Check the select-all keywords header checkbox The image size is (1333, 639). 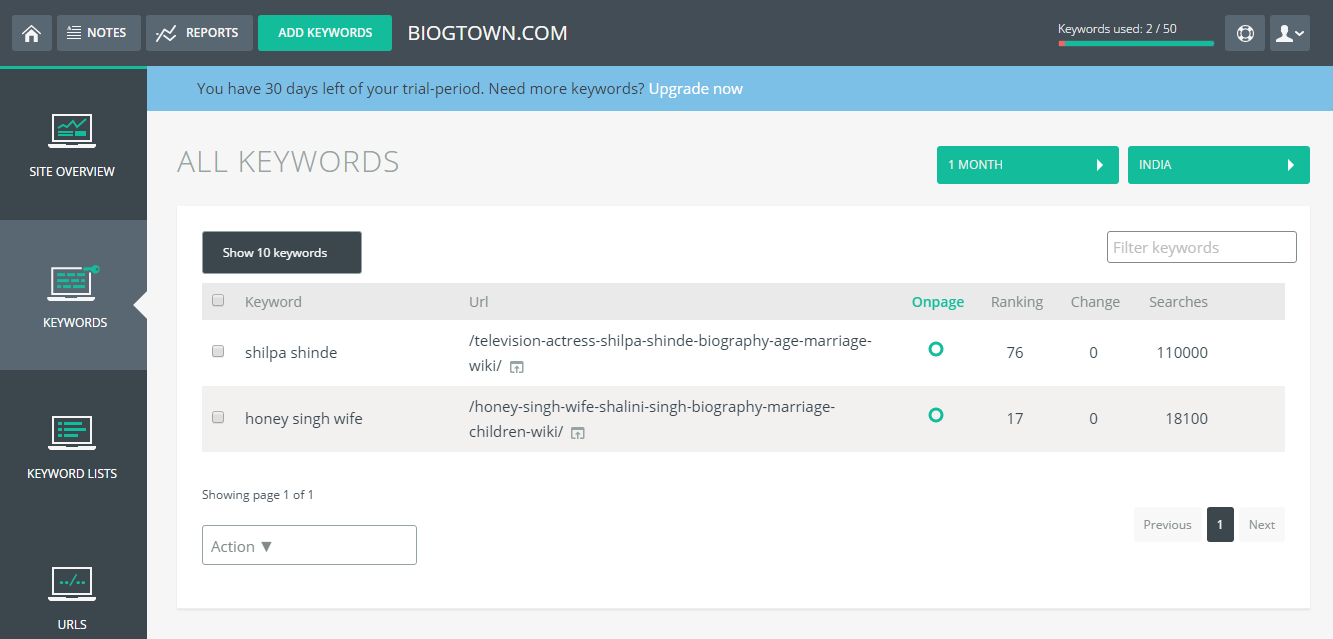[218, 300]
